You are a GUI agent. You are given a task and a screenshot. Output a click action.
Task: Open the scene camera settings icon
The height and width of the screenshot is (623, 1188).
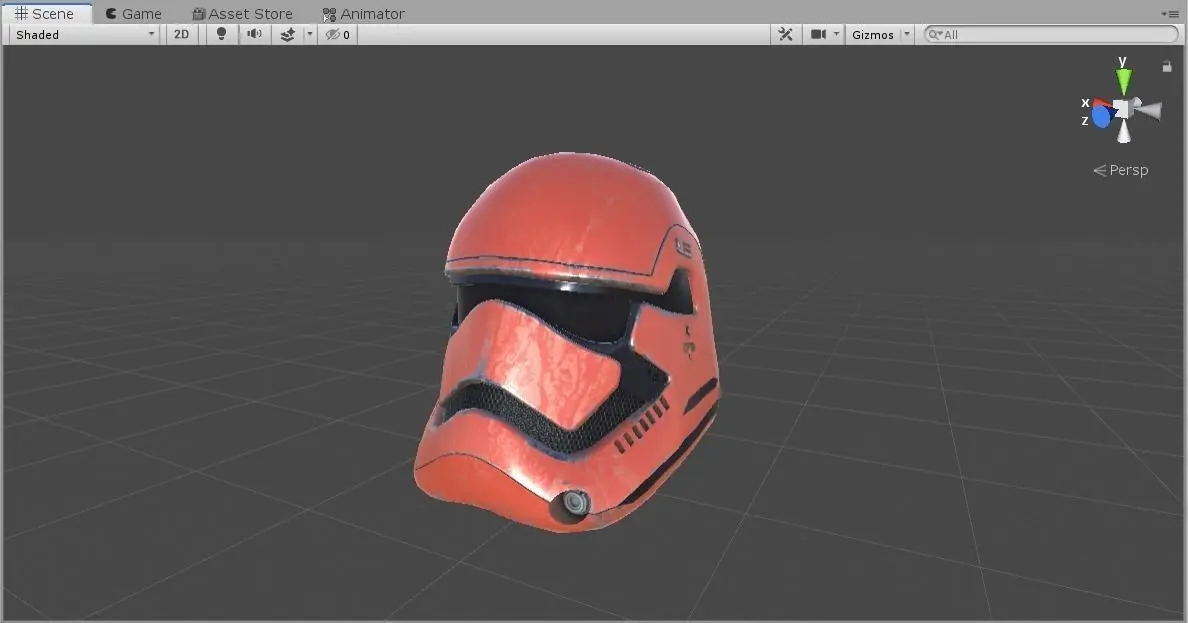pos(818,34)
